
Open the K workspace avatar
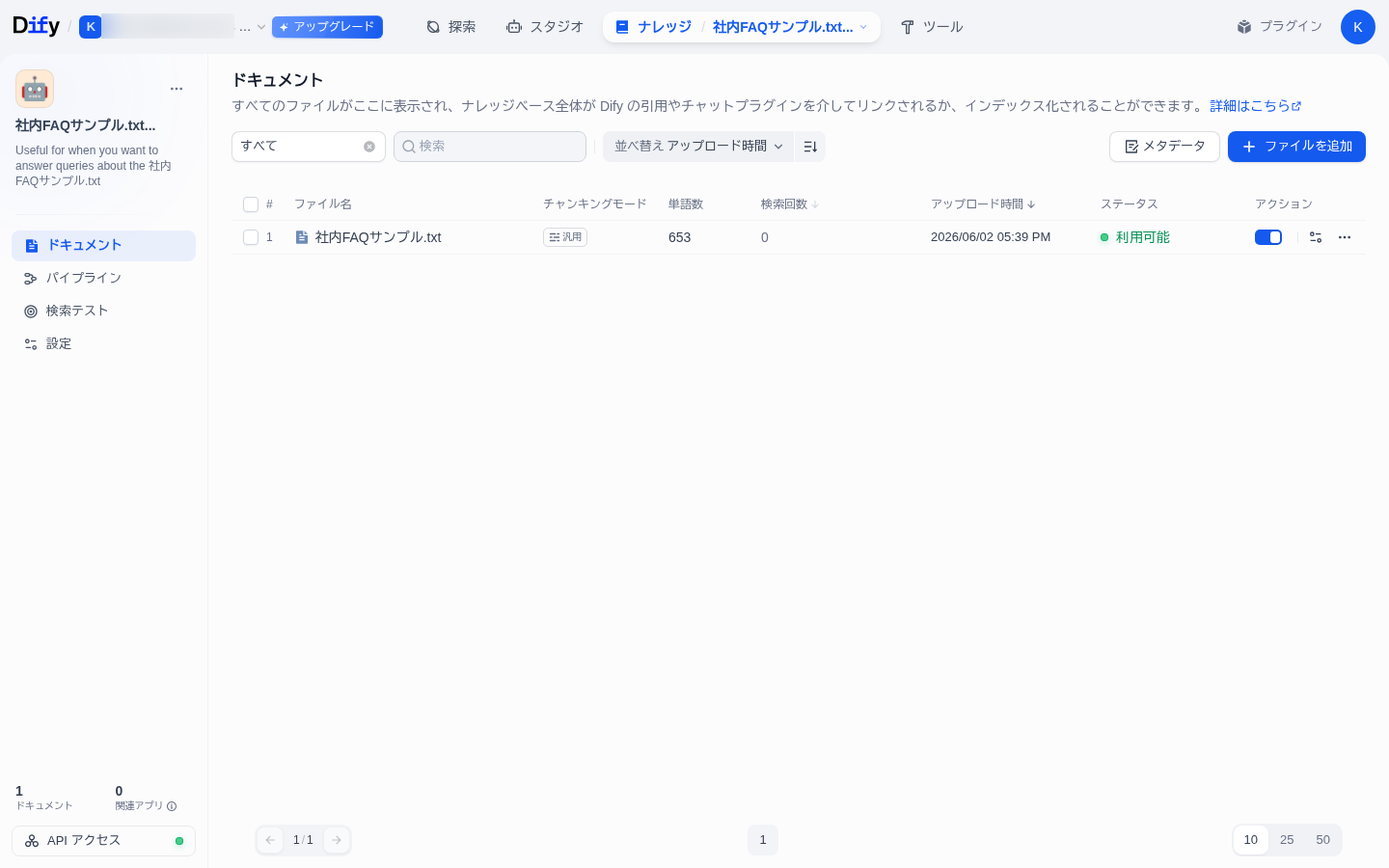[x=91, y=27]
